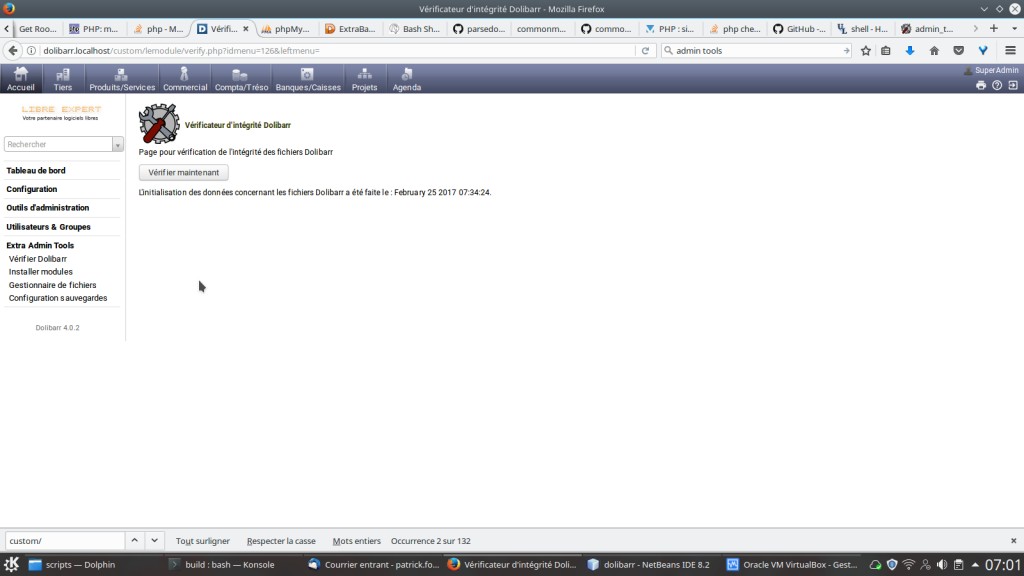The width and height of the screenshot is (1024, 576).
Task: Open Configuration sidebar link
Action: [x=31, y=189]
